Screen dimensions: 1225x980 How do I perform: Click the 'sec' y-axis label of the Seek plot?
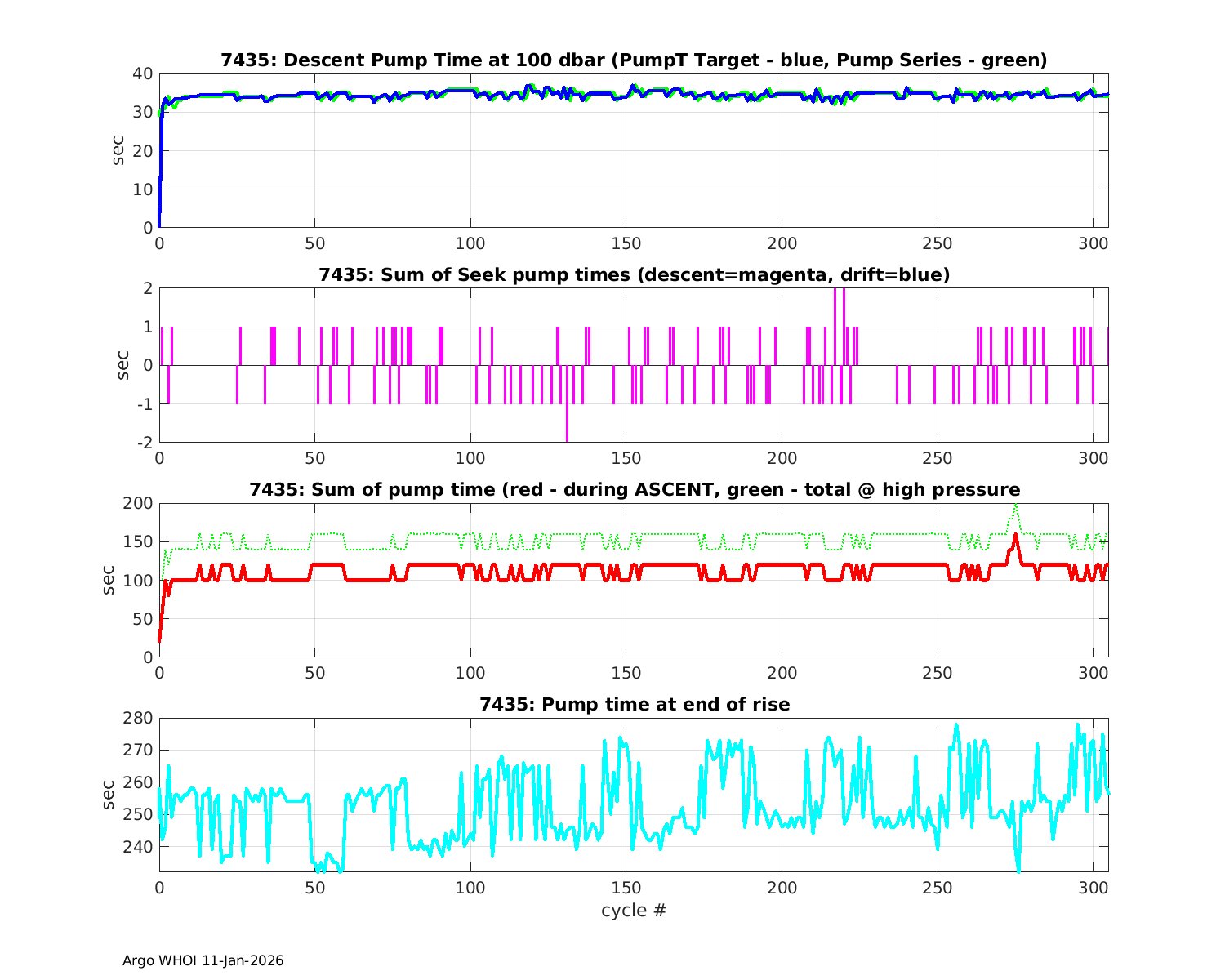pos(118,365)
